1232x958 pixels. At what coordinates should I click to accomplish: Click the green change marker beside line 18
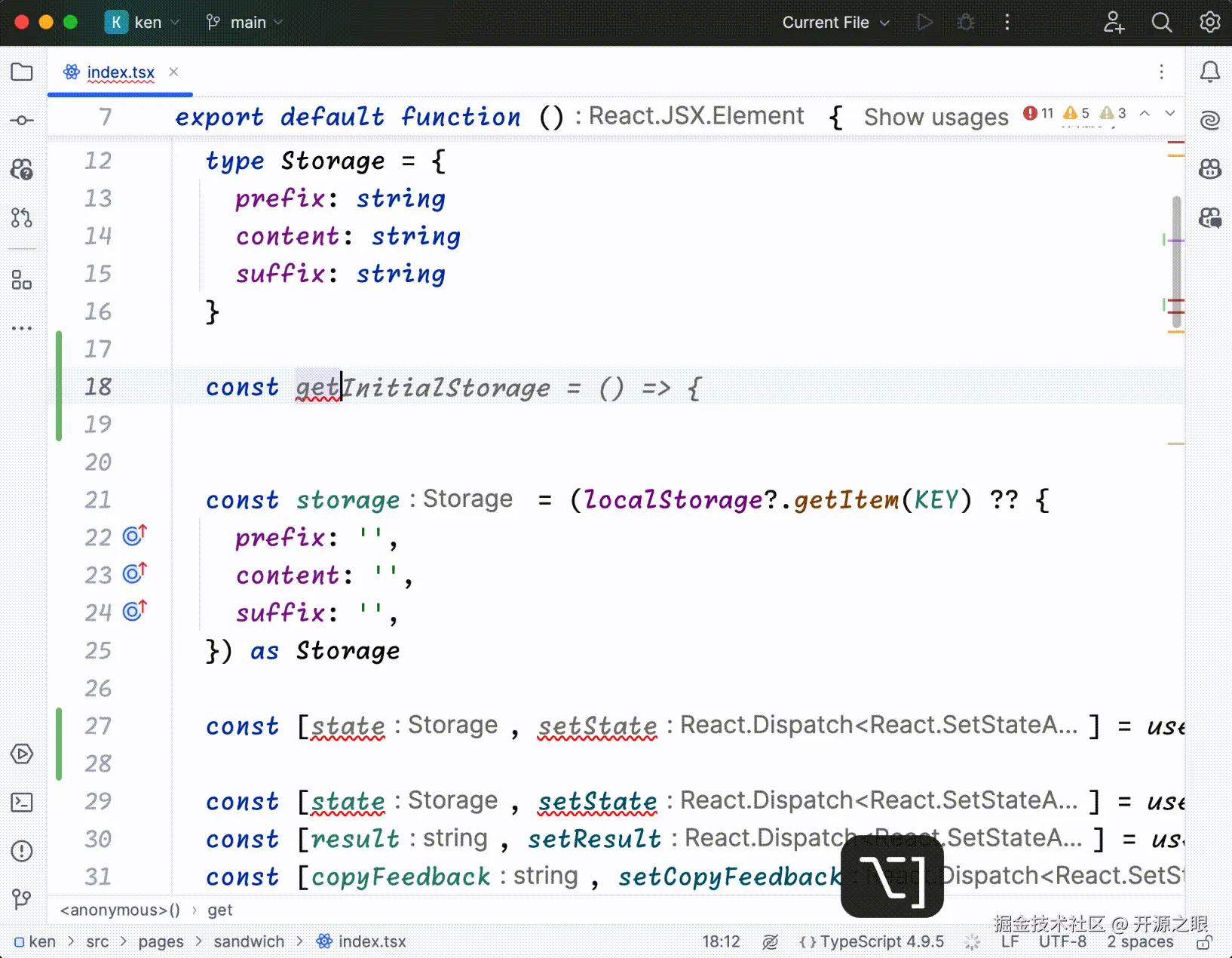click(x=59, y=386)
